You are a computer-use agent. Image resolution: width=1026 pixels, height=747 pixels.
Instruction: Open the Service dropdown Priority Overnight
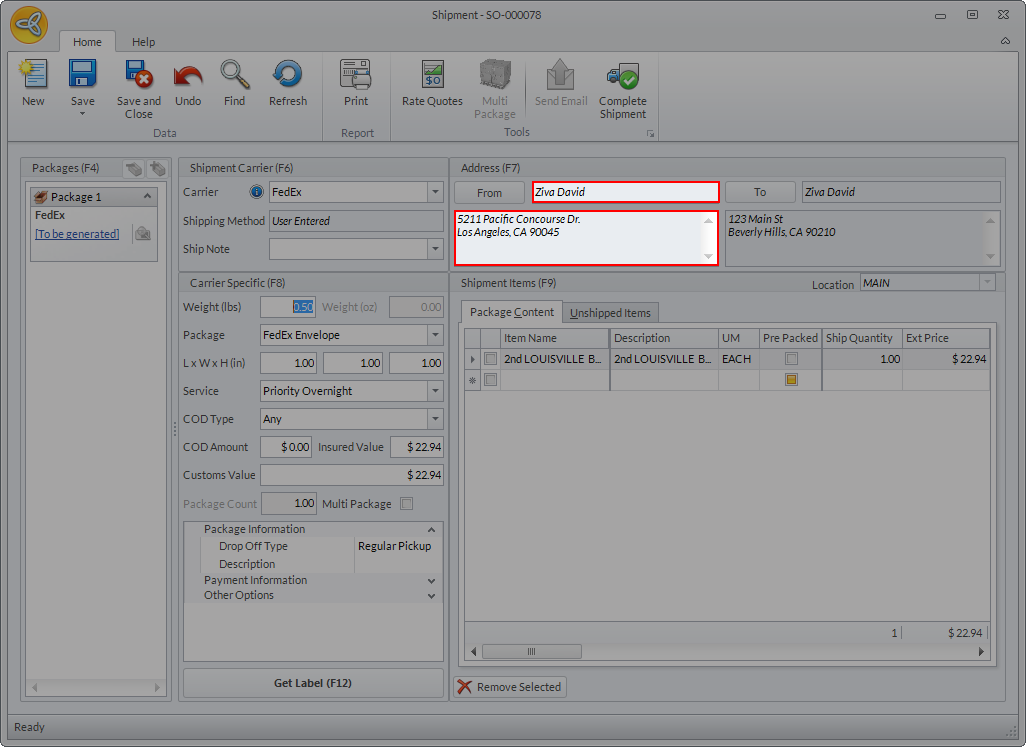click(x=434, y=391)
